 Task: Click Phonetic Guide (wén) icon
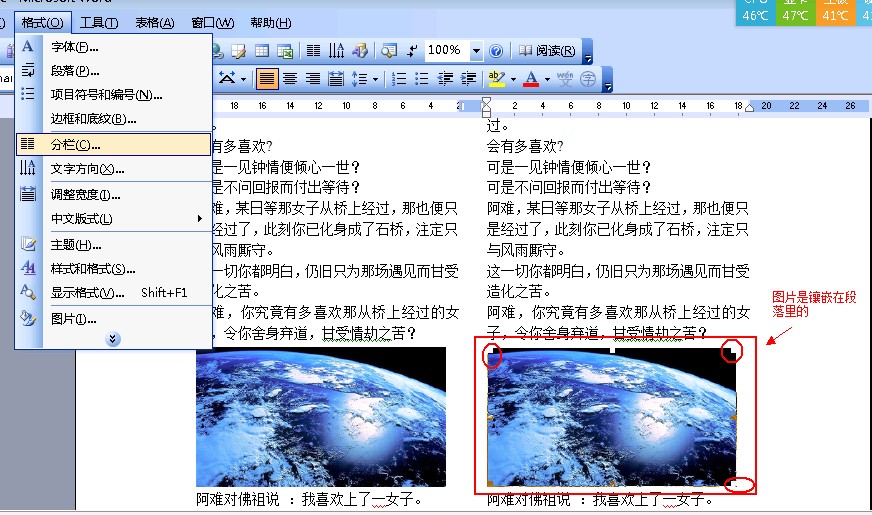pos(564,79)
